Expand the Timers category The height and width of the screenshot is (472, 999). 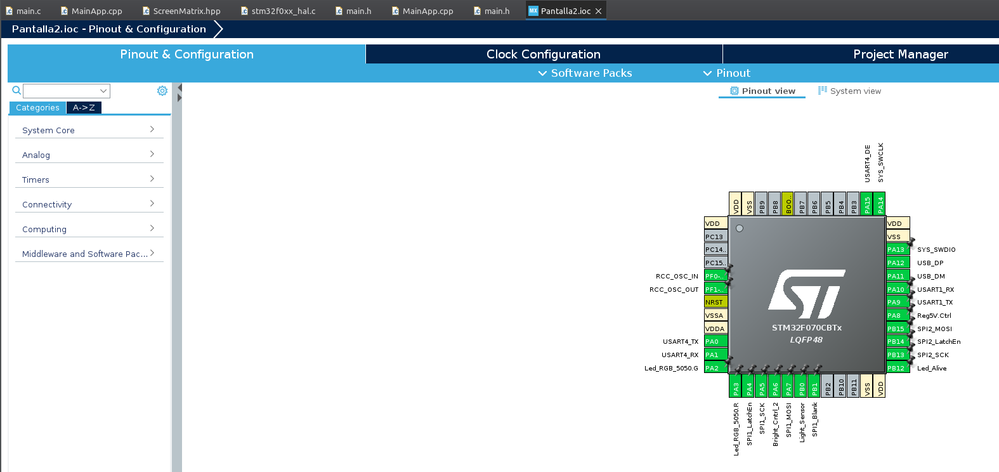[x=89, y=180]
